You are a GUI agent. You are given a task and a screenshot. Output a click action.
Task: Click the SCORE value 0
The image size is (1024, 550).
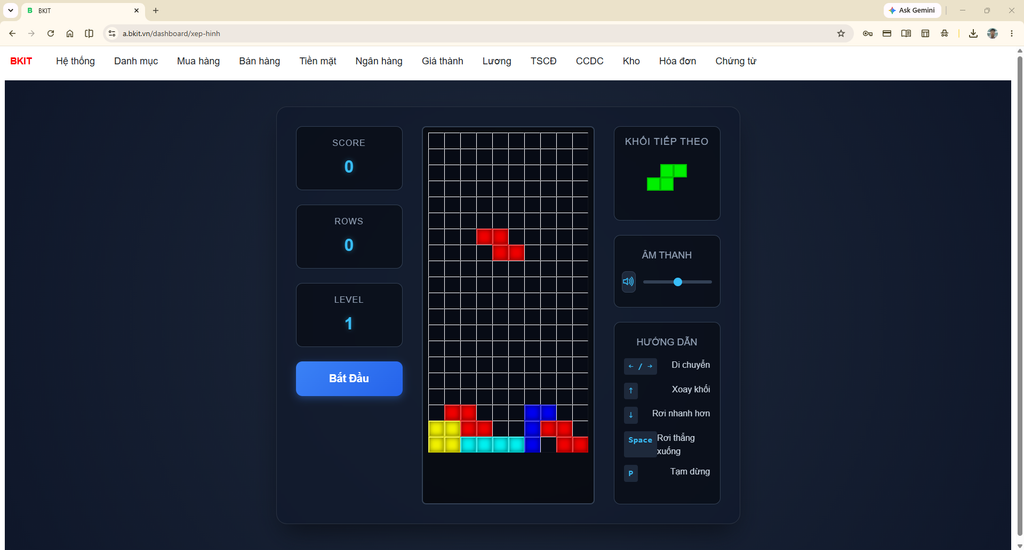(x=349, y=167)
